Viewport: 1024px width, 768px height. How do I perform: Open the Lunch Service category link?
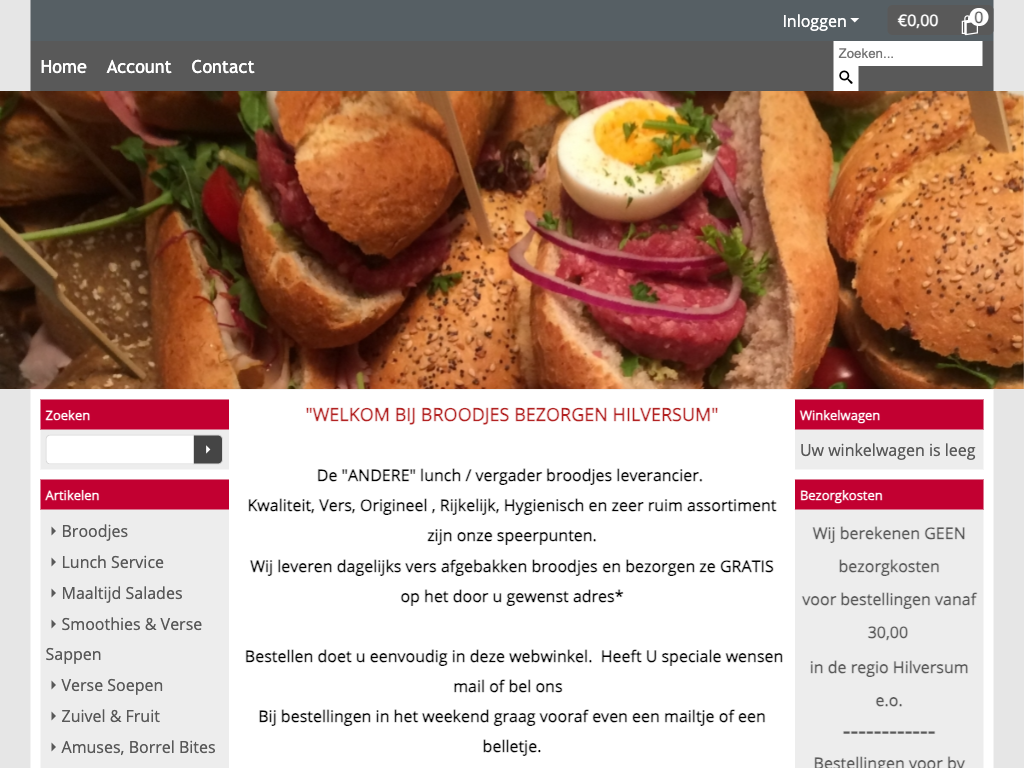pyautogui.click(x=112, y=562)
